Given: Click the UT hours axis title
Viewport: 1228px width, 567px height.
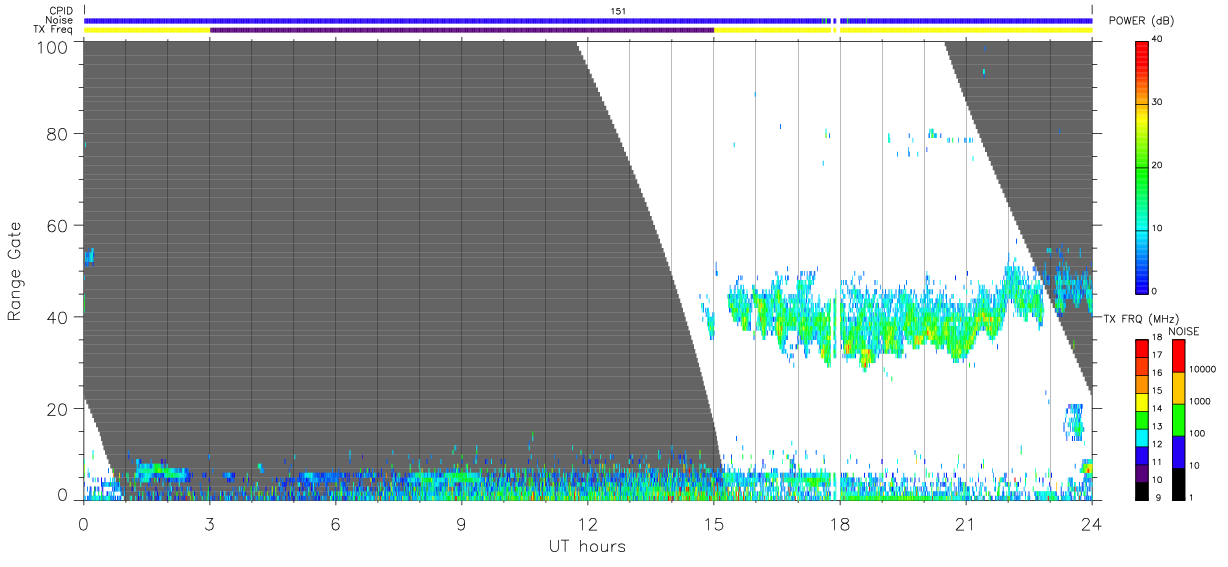Looking at the screenshot, I should (587, 546).
